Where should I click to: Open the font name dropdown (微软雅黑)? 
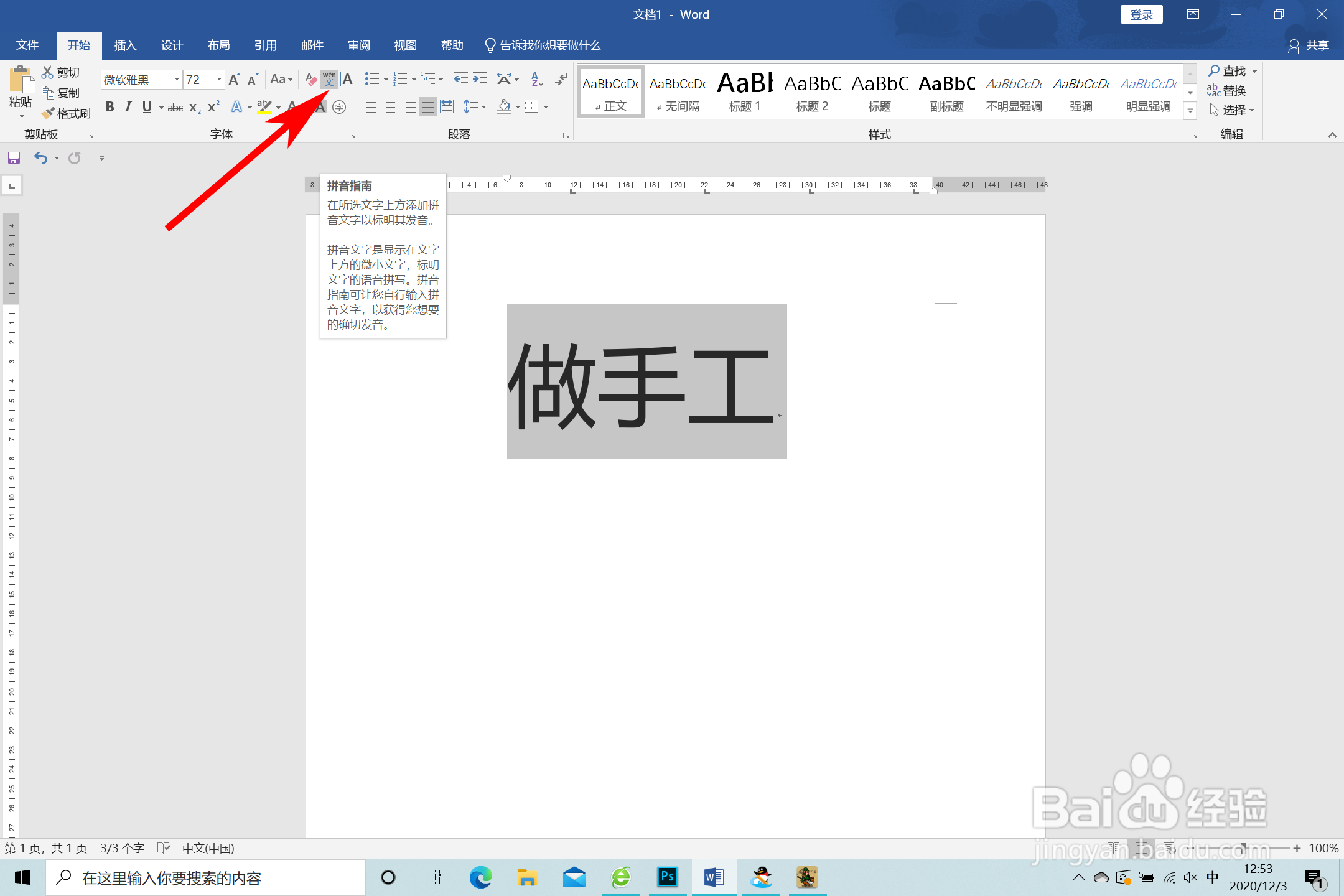177,80
